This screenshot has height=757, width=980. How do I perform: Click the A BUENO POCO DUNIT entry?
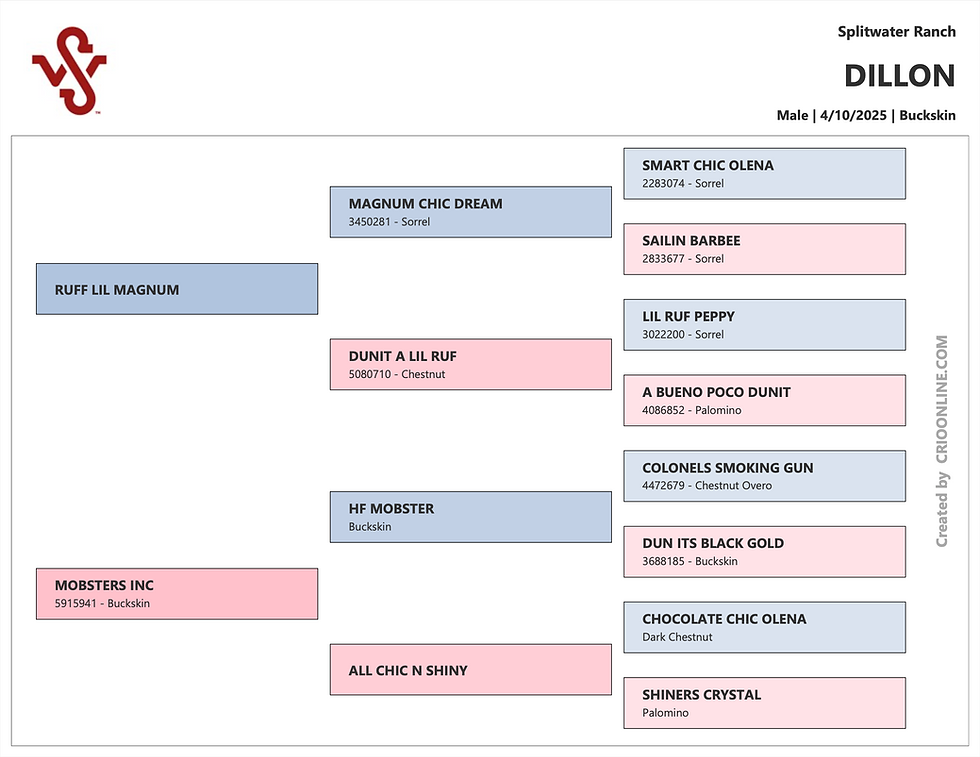(x=764, y=401)
